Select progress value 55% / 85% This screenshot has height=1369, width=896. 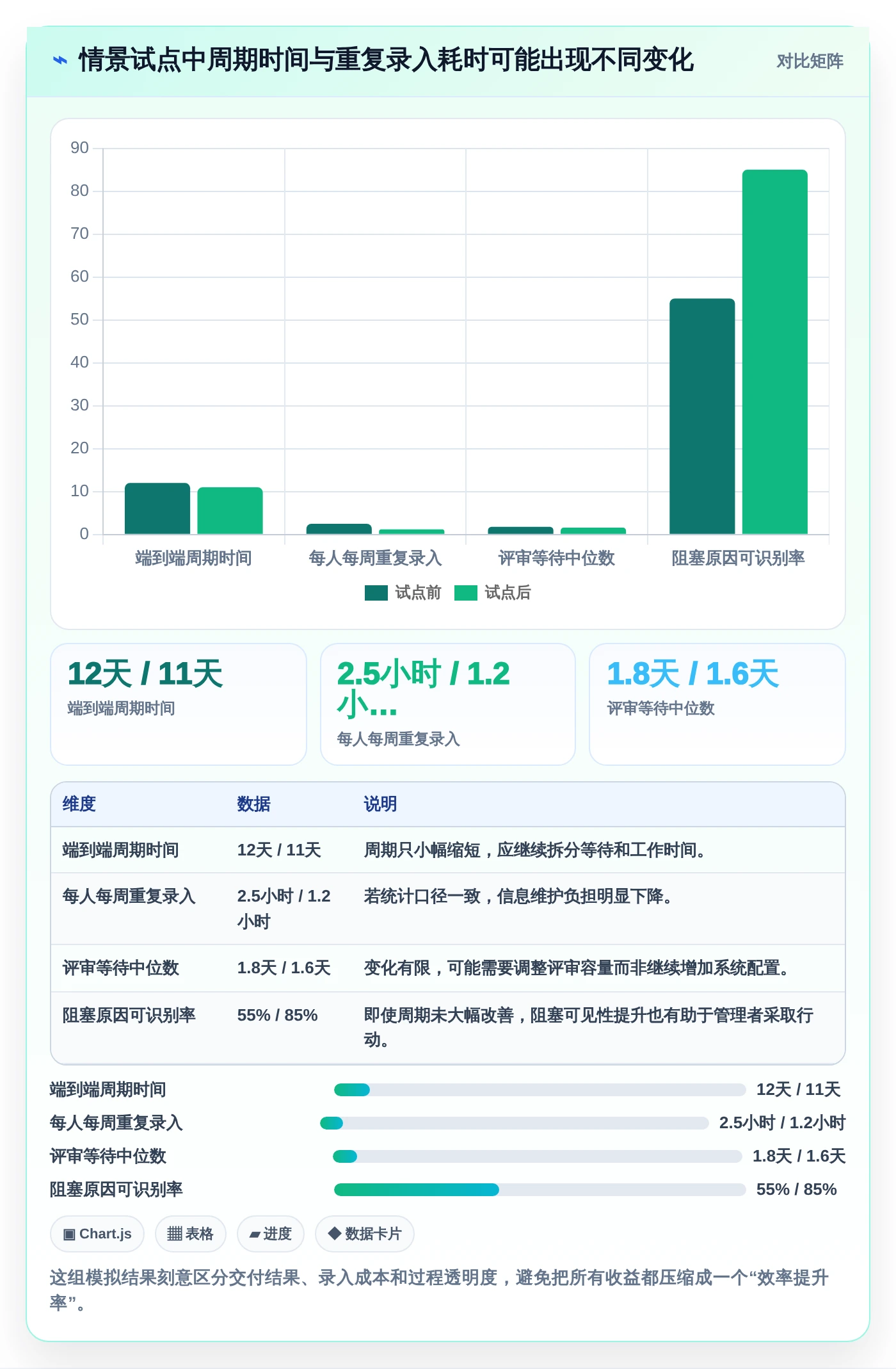point(797,1190)
